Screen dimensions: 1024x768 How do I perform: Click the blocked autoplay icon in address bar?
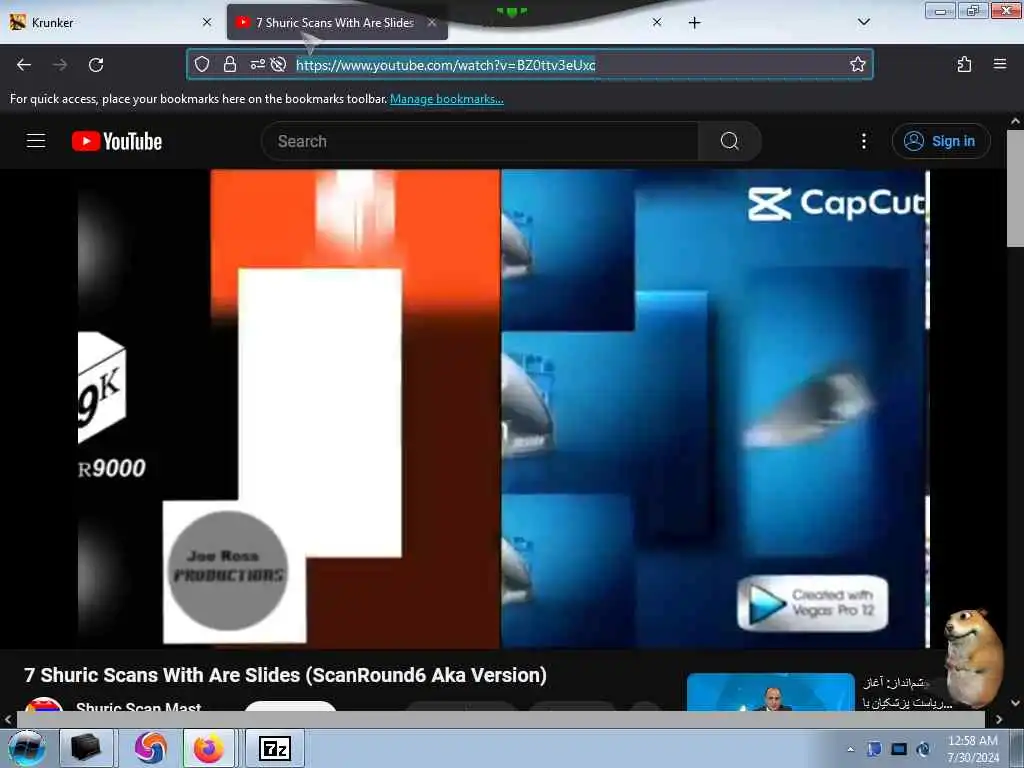point(278,64)
